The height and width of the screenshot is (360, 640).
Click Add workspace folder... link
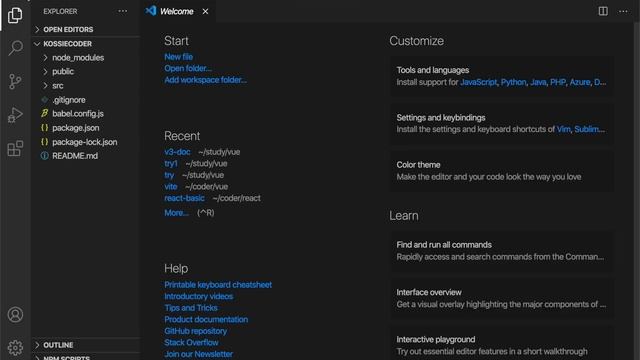click(x=205, y=80)
